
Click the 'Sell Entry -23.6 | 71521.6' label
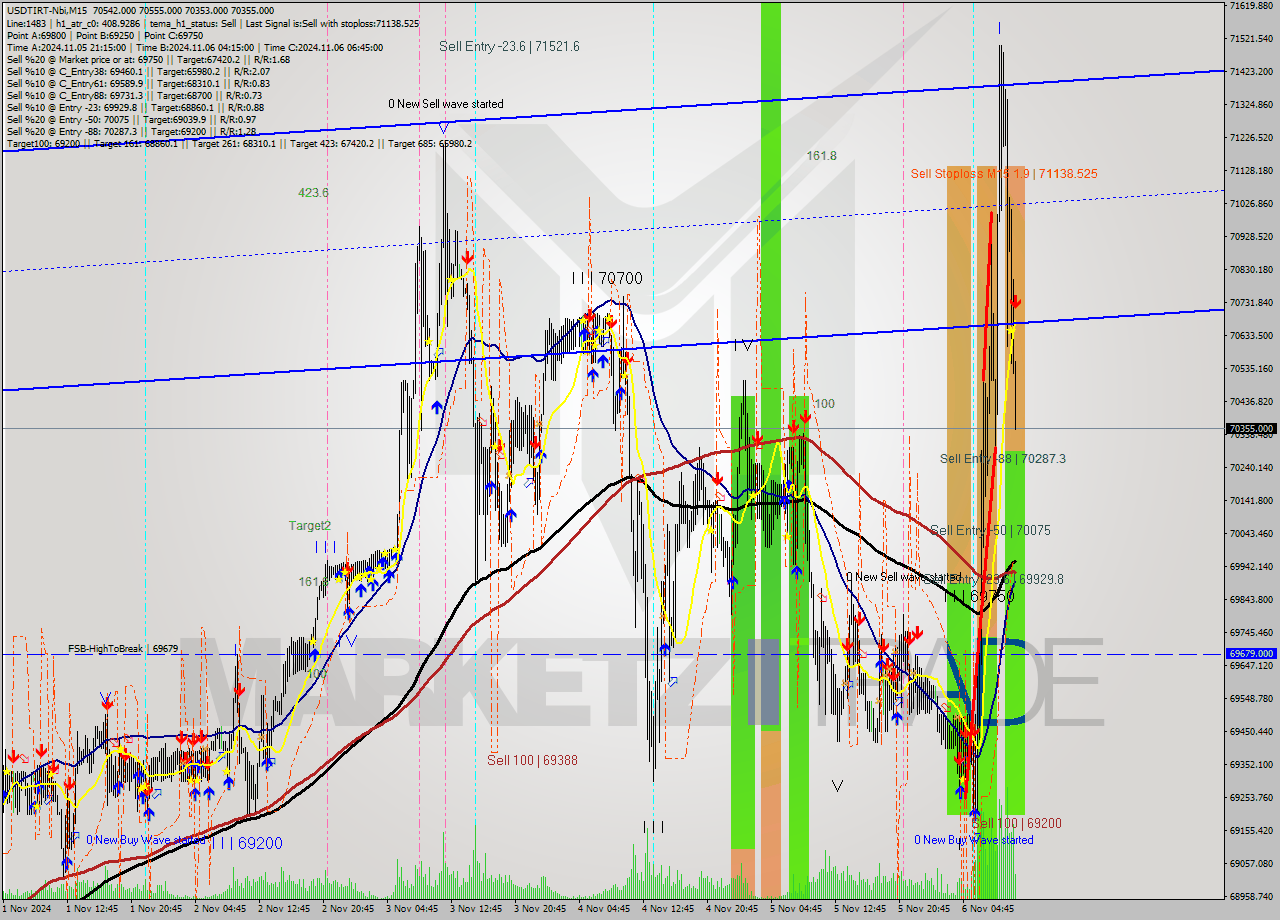509,47
